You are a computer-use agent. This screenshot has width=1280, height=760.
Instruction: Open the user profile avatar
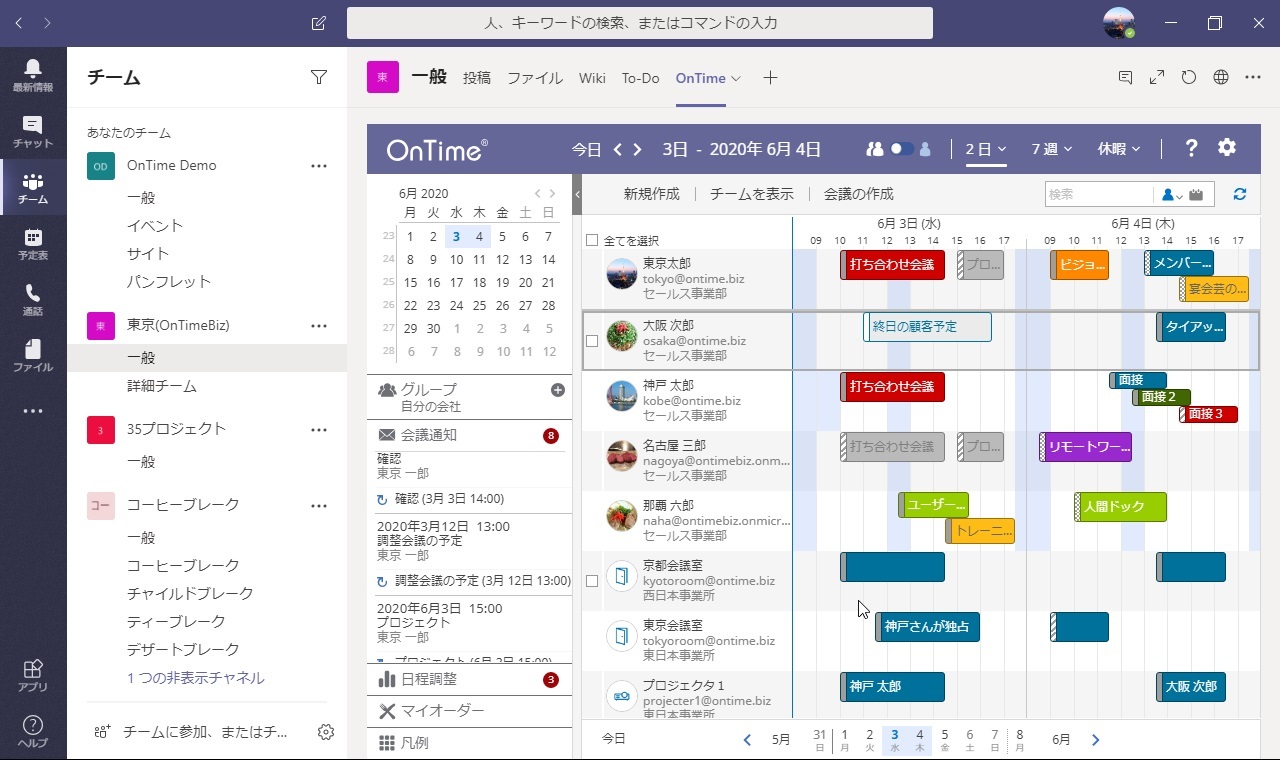1119,23
